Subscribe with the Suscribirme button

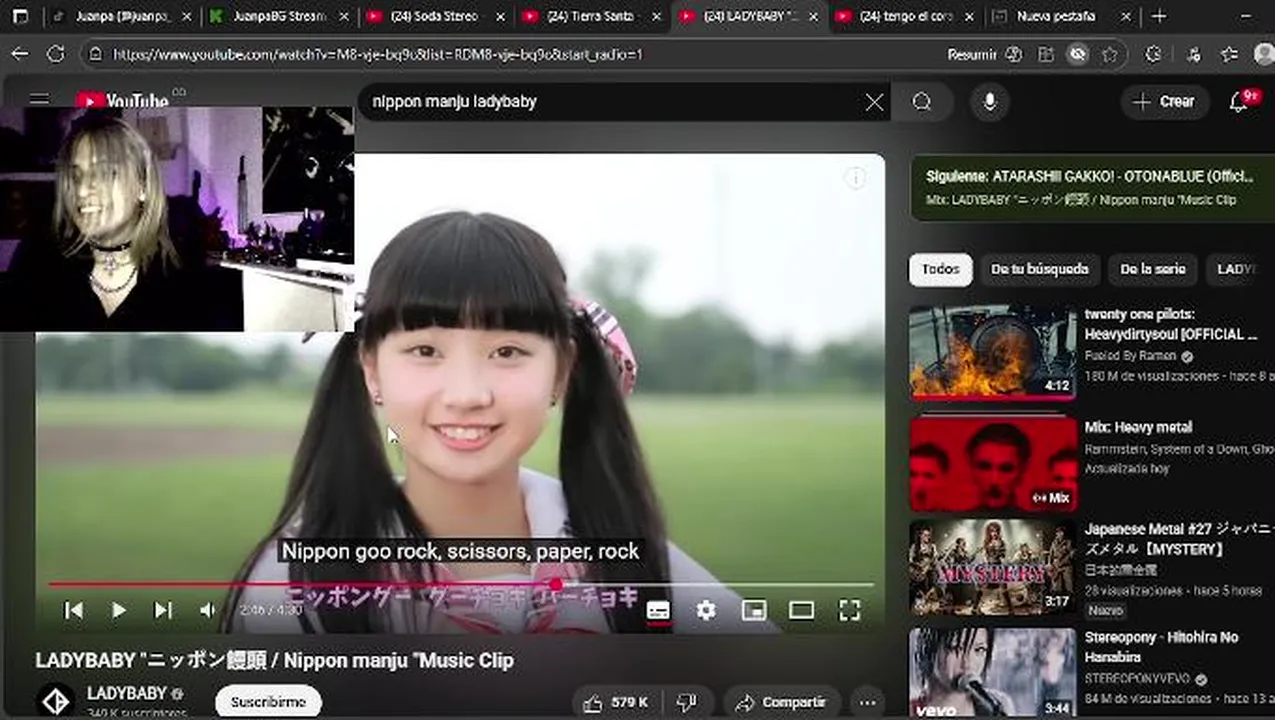click(268, 702)
